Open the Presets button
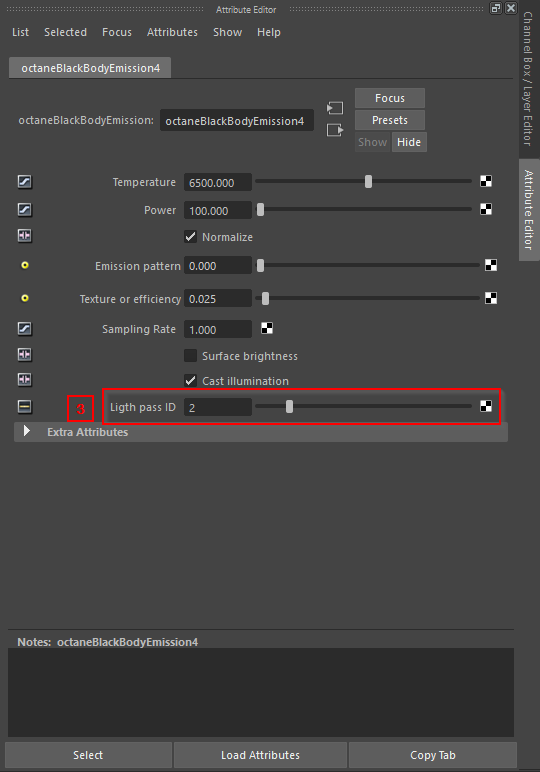 (x=390, y=120)
